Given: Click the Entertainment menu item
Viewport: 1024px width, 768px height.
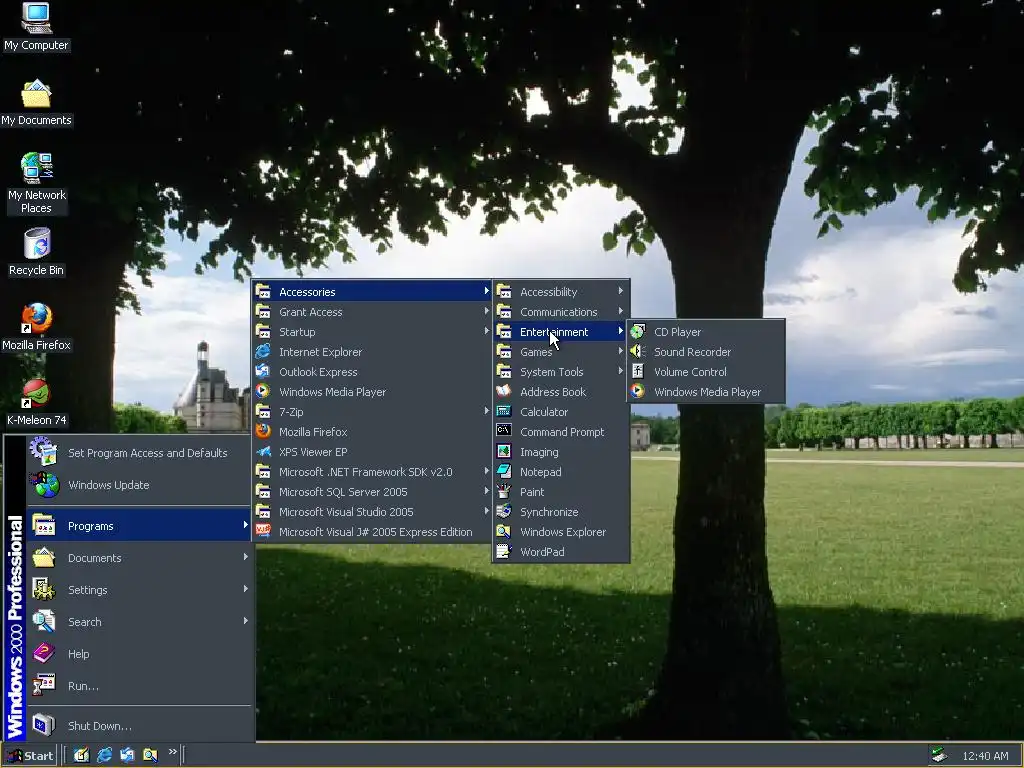Looking at the screenshot, I should click(x=562, y=332).
